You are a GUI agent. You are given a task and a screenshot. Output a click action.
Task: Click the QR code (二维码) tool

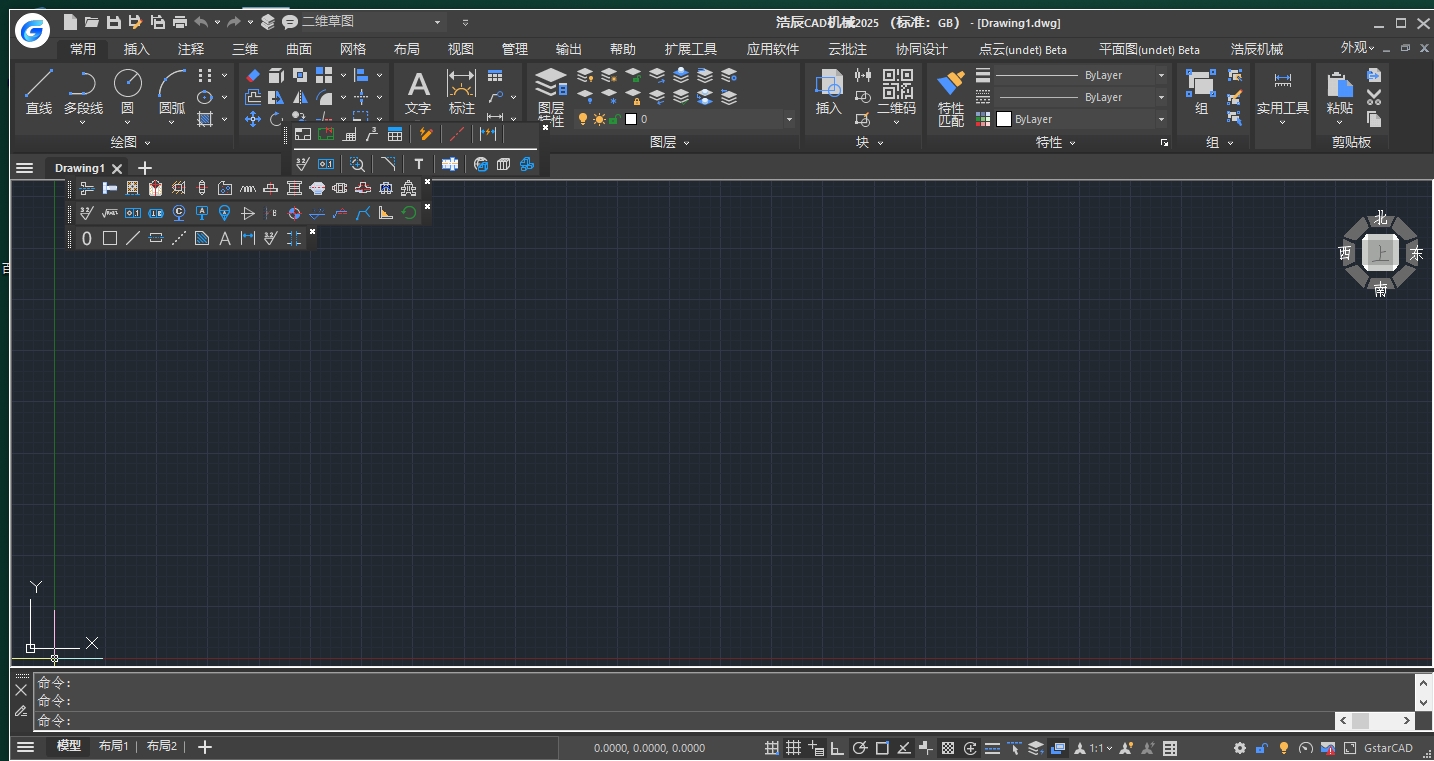[x=896, y=91]
